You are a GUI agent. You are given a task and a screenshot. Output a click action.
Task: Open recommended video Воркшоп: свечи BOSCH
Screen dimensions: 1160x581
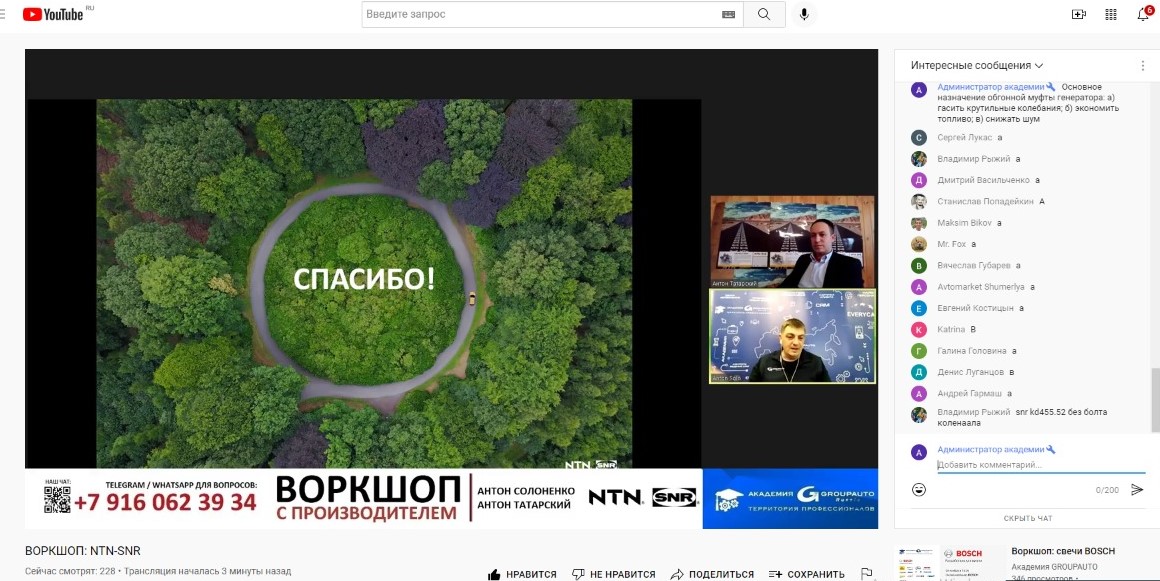coord(1063,551)
